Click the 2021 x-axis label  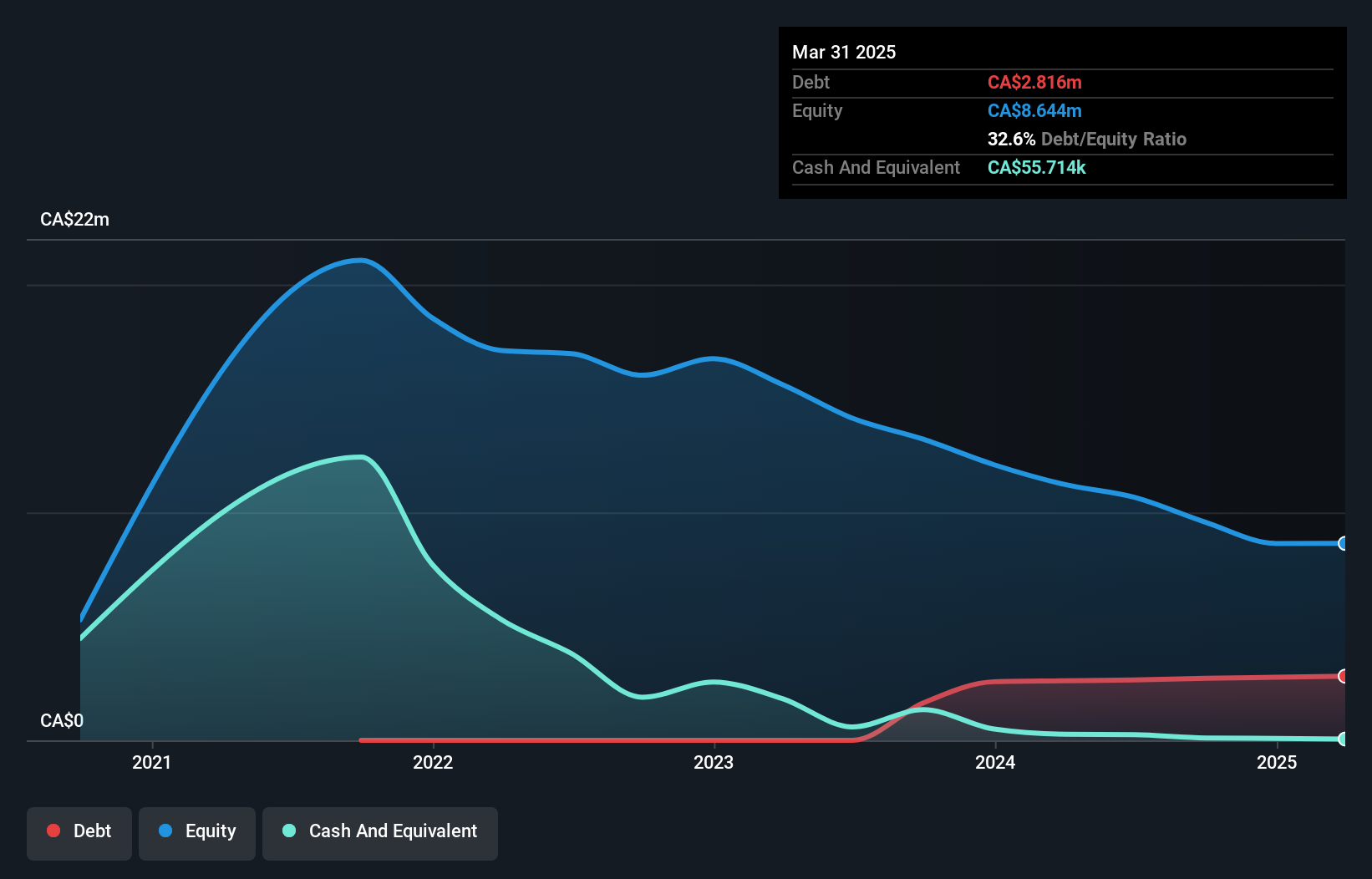point(151,762)
